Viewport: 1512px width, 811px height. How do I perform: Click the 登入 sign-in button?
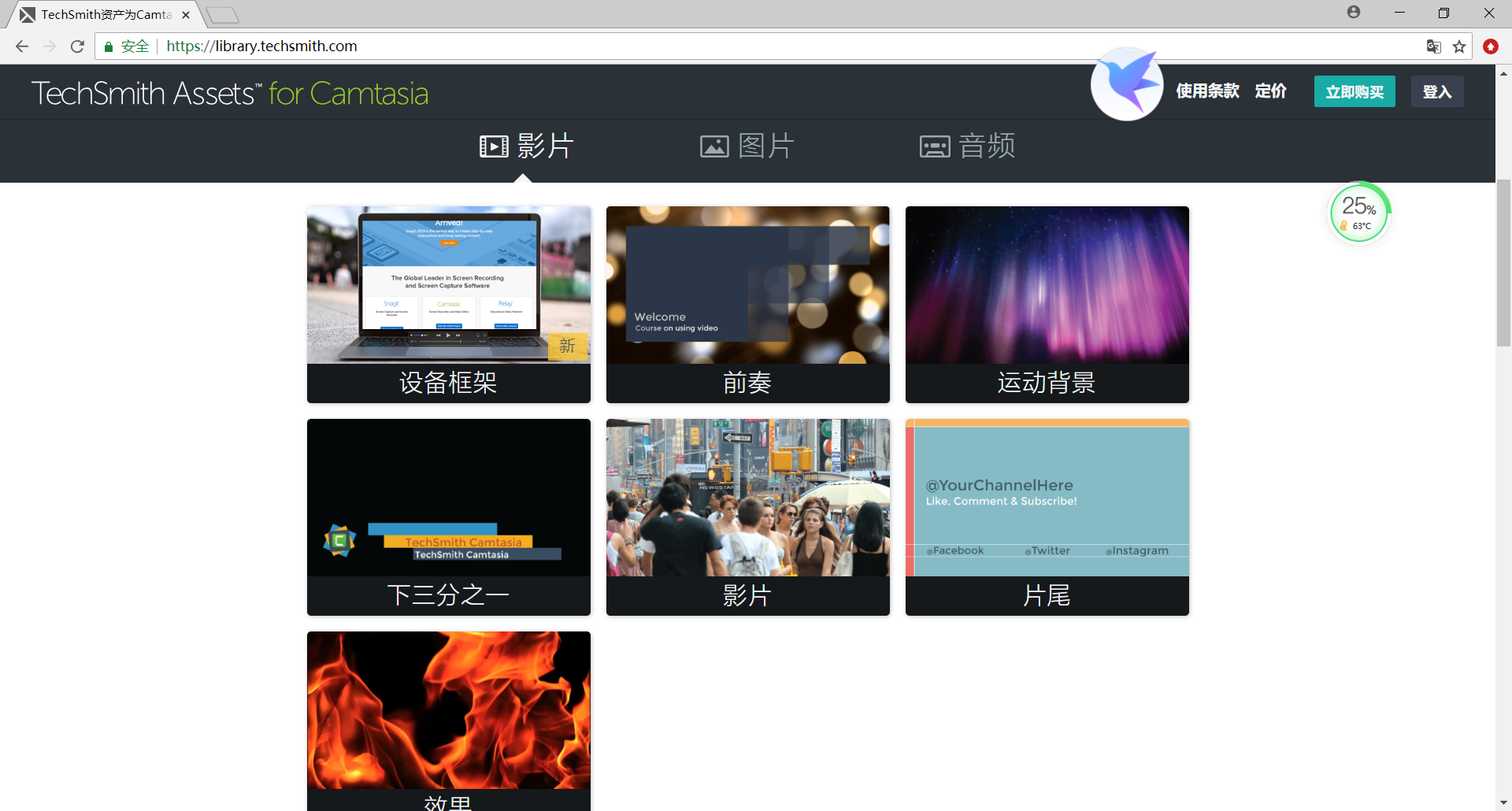pyautogui.click(x=1436, y=91)
